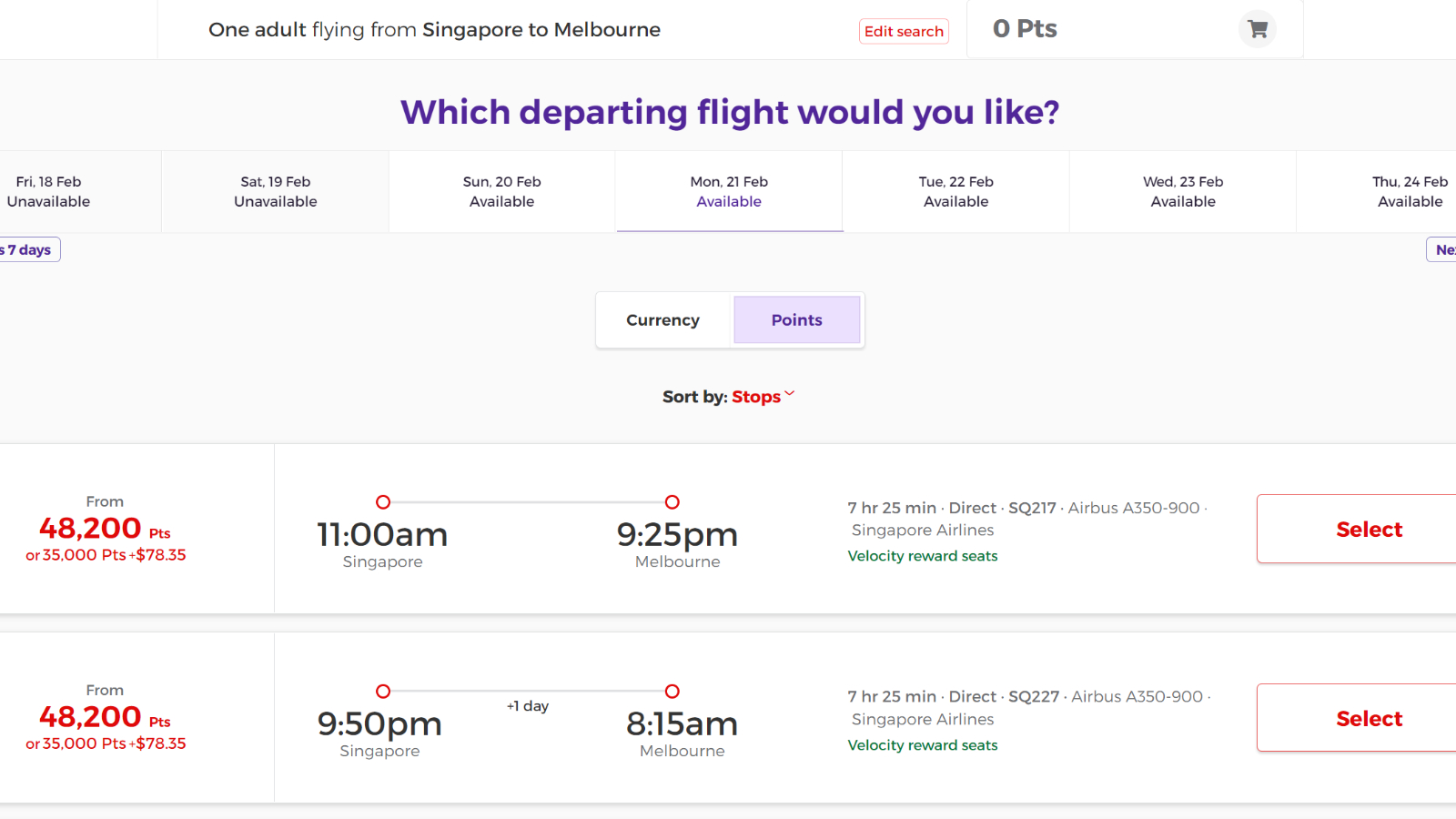Click Velocity reward seats on SQ227
Screen dimensions: 1456x819
pos(923,745)
